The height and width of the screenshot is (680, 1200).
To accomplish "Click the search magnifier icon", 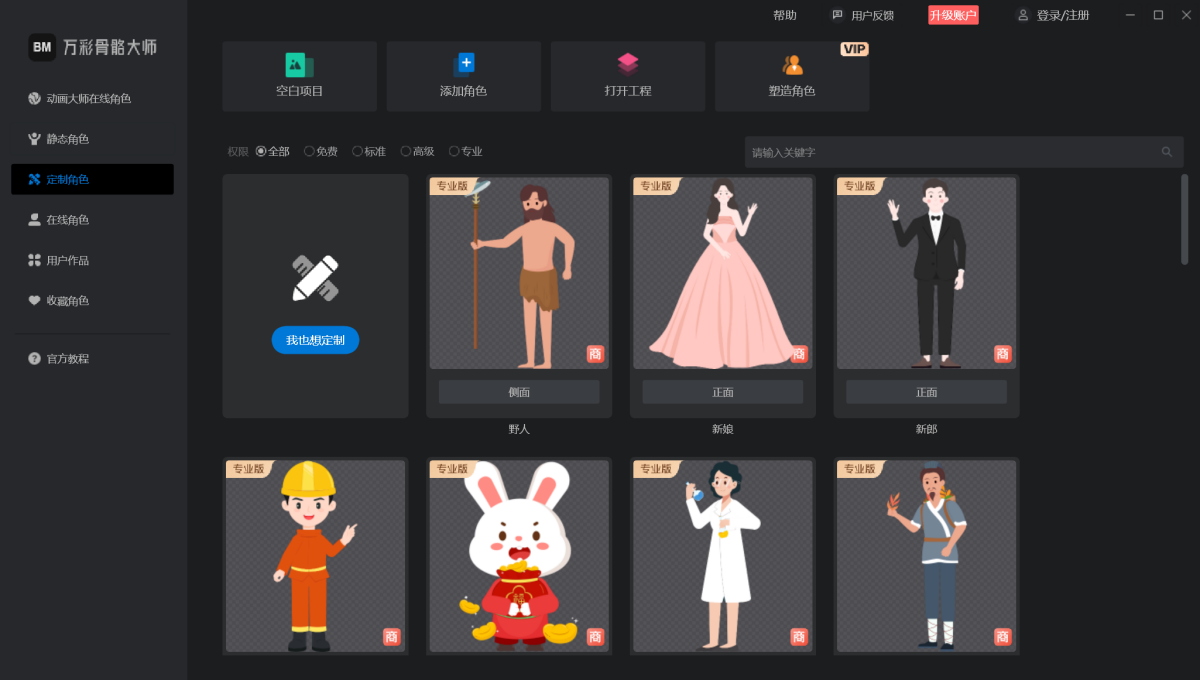I will [1166, 152].
